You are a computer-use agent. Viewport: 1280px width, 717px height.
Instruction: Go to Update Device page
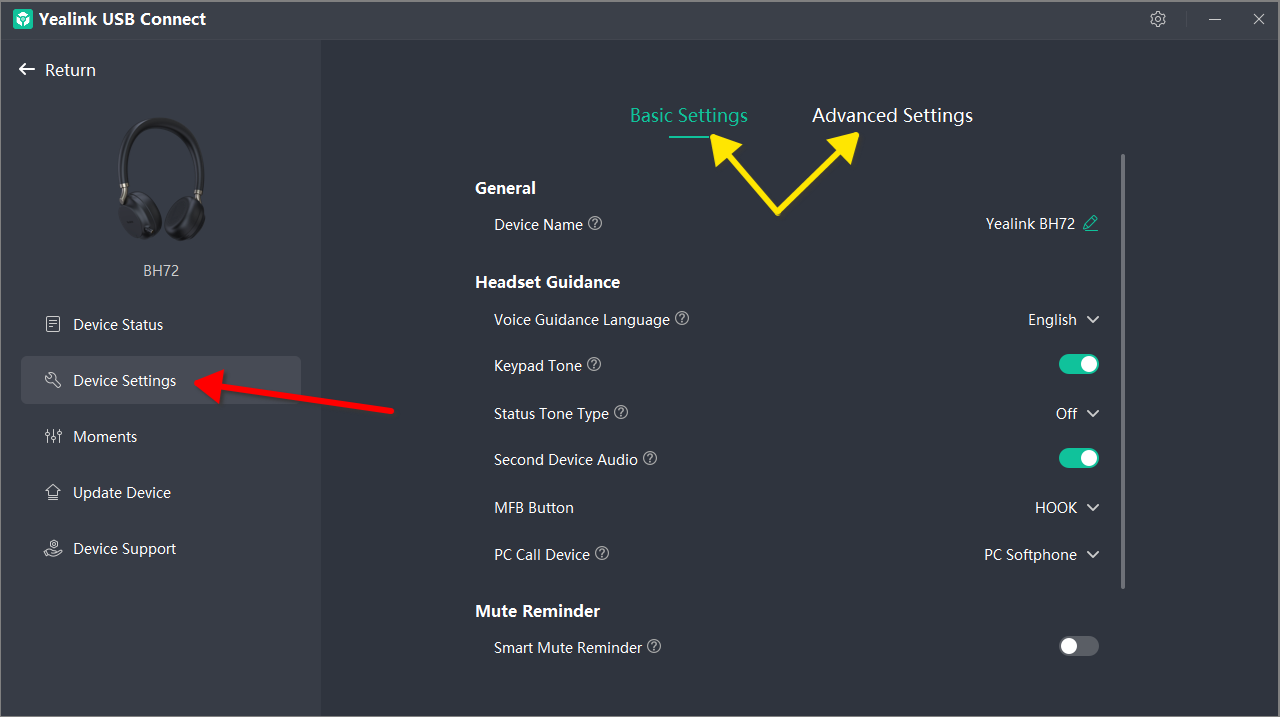(121, 493)
